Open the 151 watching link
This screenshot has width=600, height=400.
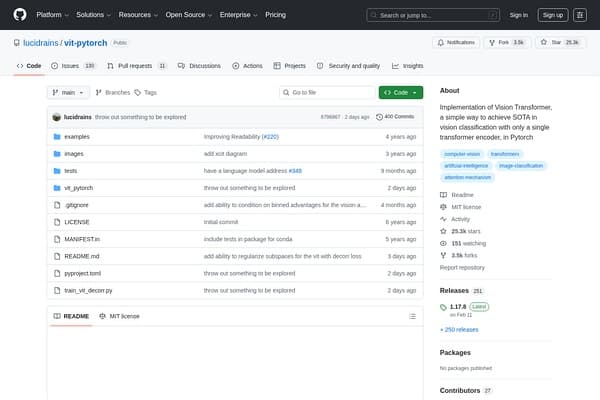463,243
